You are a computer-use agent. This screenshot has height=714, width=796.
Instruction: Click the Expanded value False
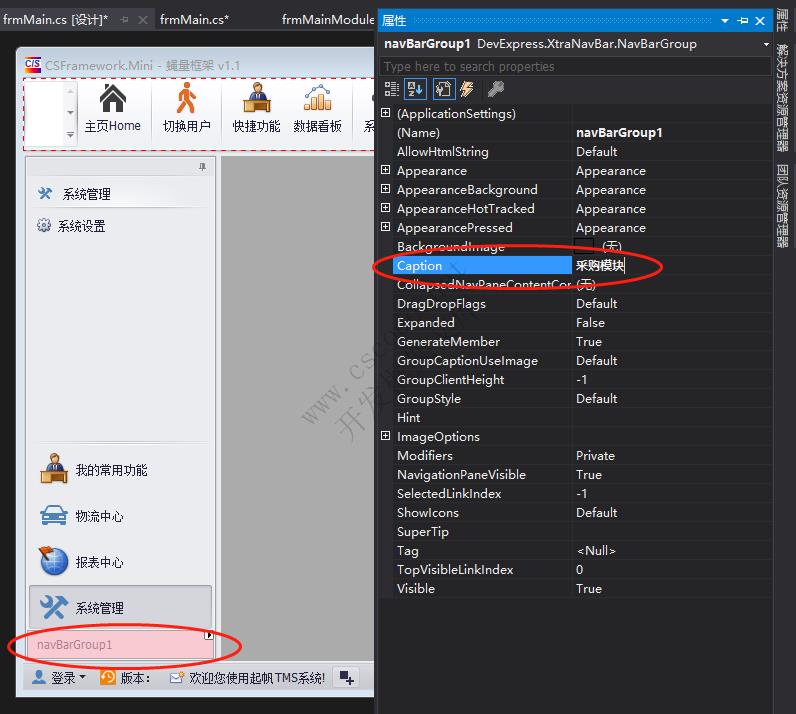[590, 322]
